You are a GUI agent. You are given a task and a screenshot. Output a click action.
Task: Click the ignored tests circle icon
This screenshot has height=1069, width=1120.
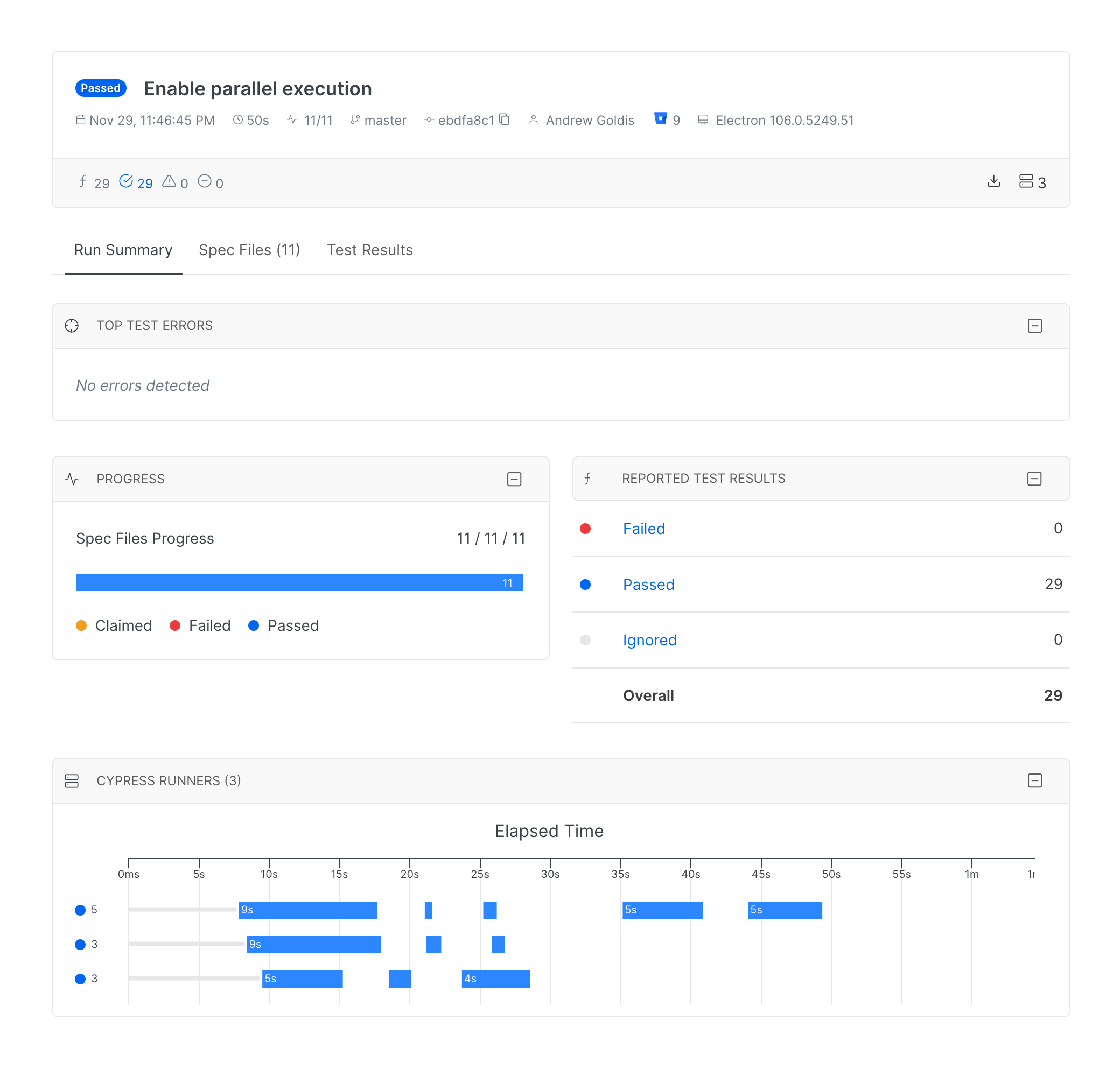click(x=204, y=181)
